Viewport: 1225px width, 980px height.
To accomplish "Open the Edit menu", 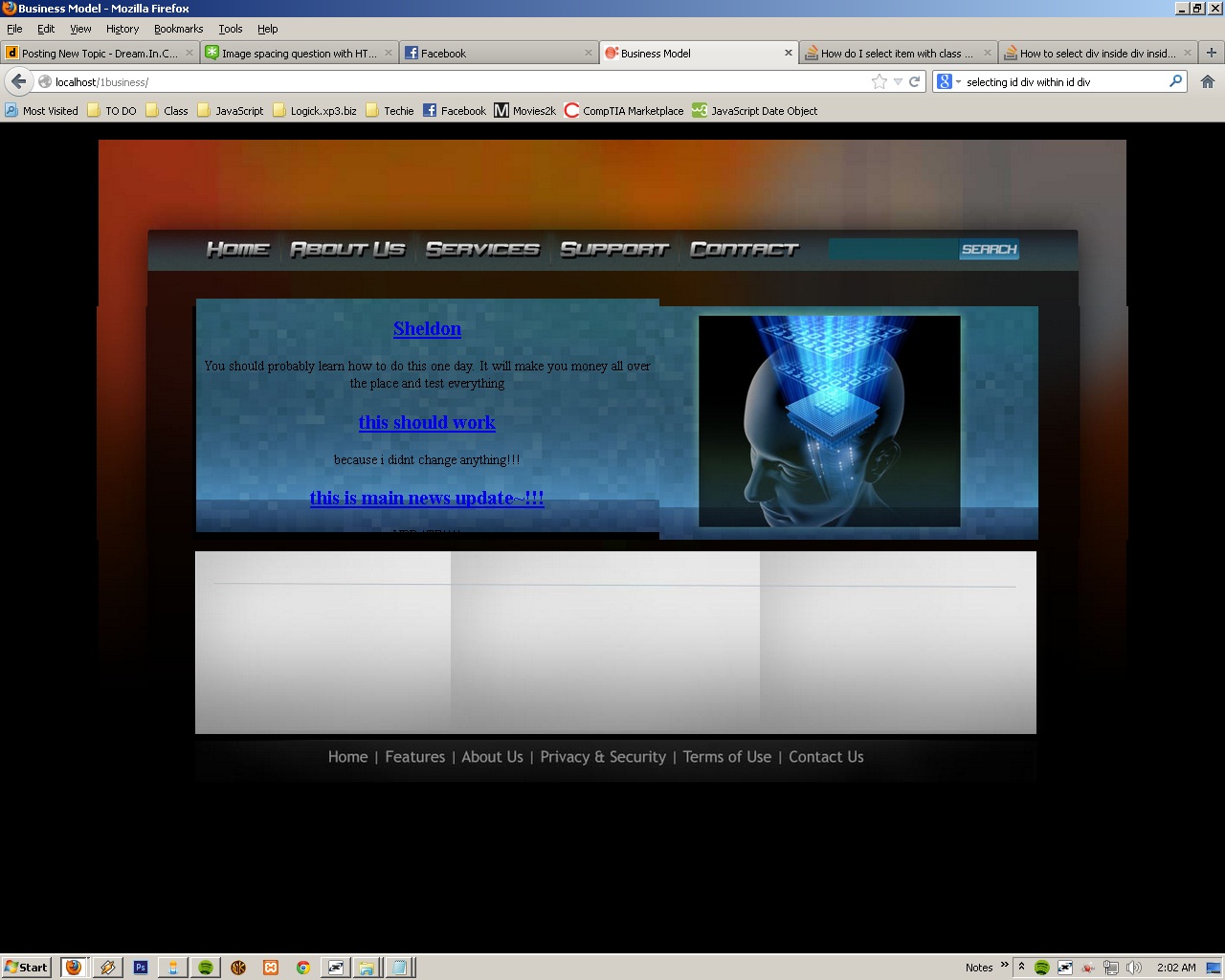I will (x=46, y=29).
